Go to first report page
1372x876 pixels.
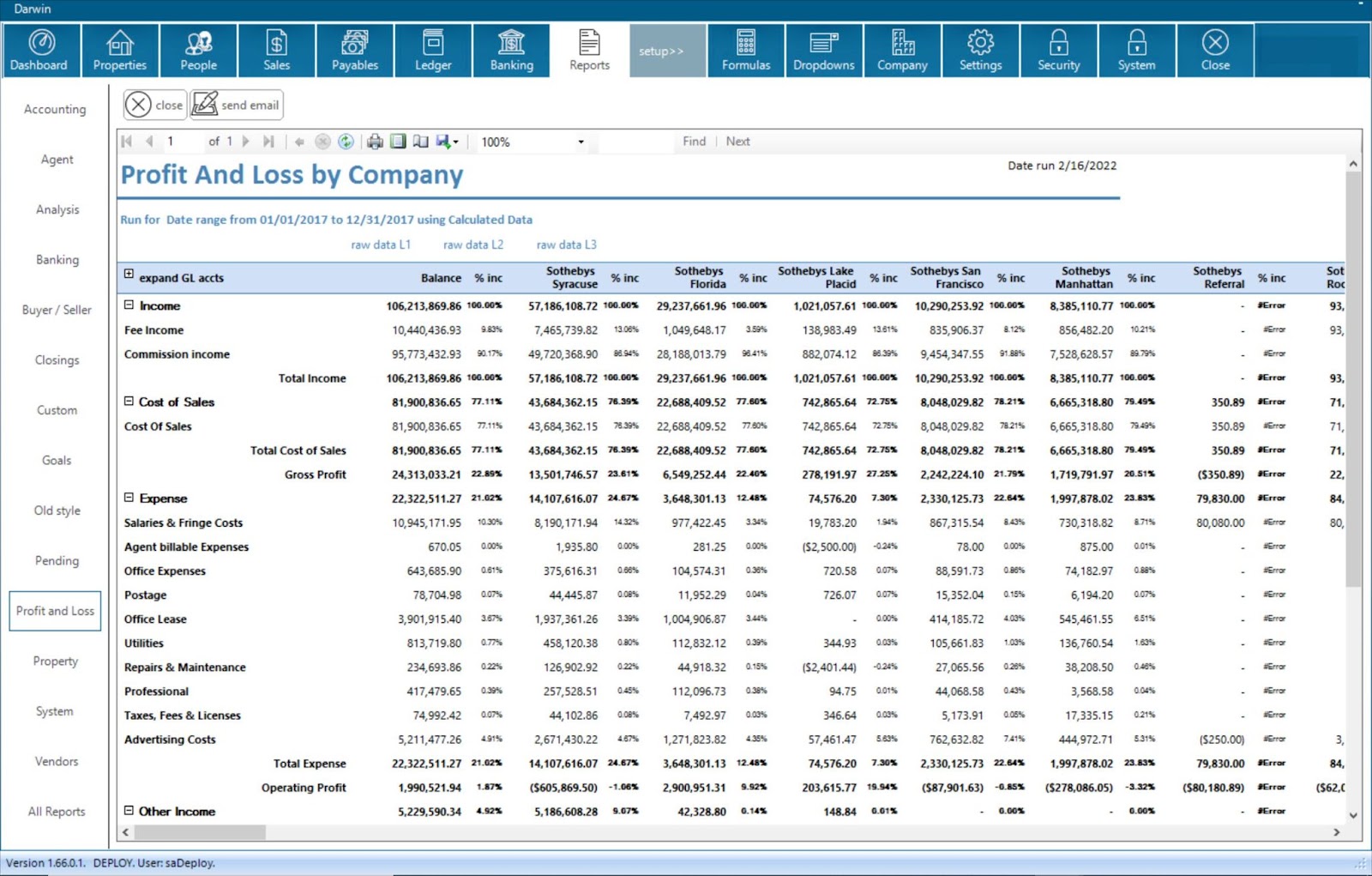127,142
